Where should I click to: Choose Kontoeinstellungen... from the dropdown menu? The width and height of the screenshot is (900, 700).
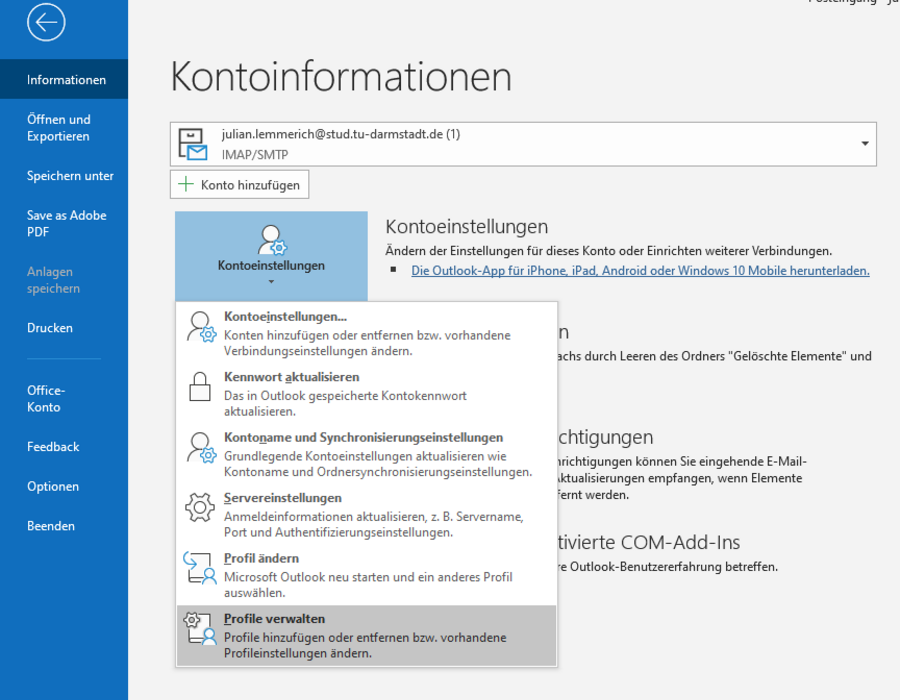pos(366,333)
